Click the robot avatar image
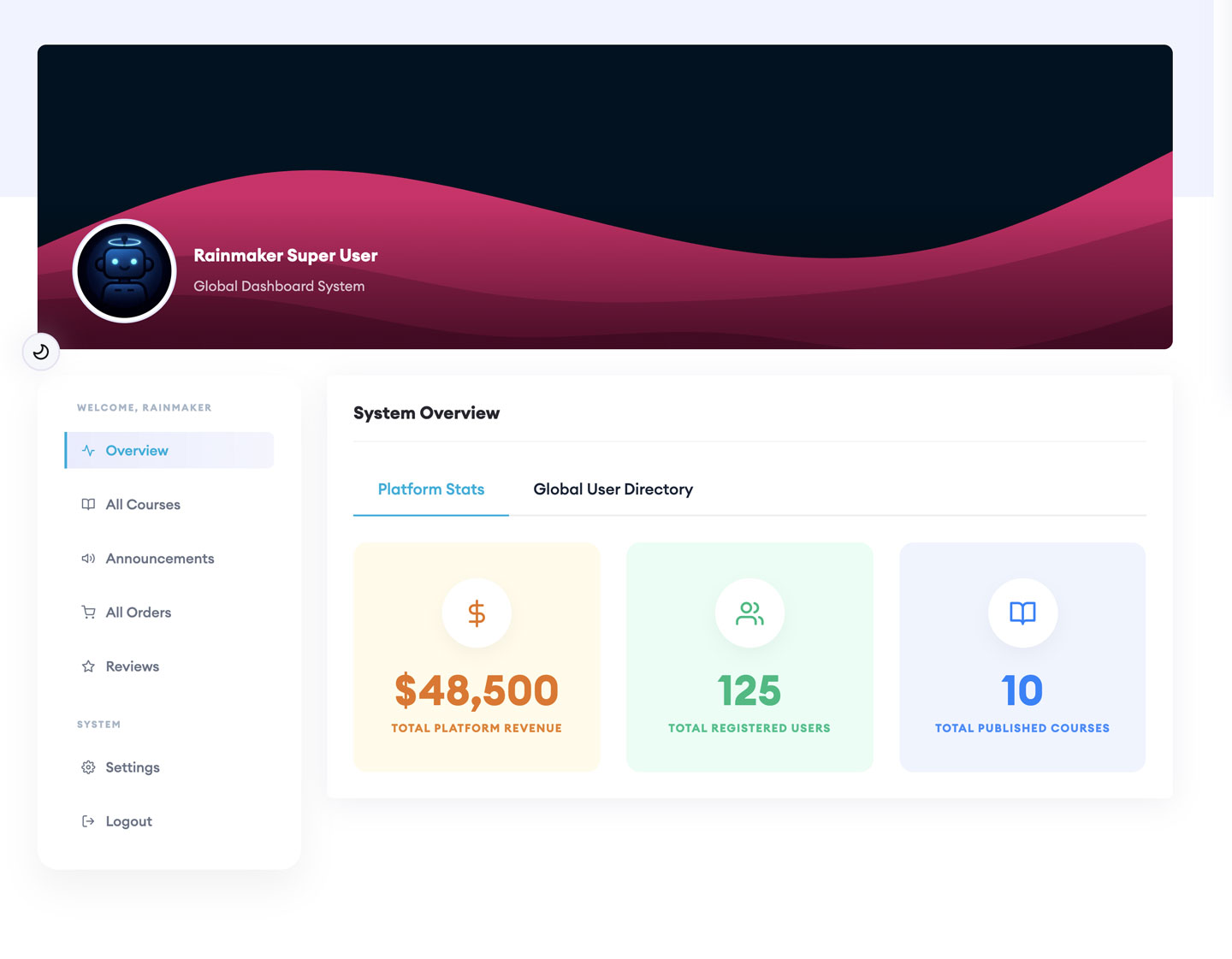 click(124, 270)
